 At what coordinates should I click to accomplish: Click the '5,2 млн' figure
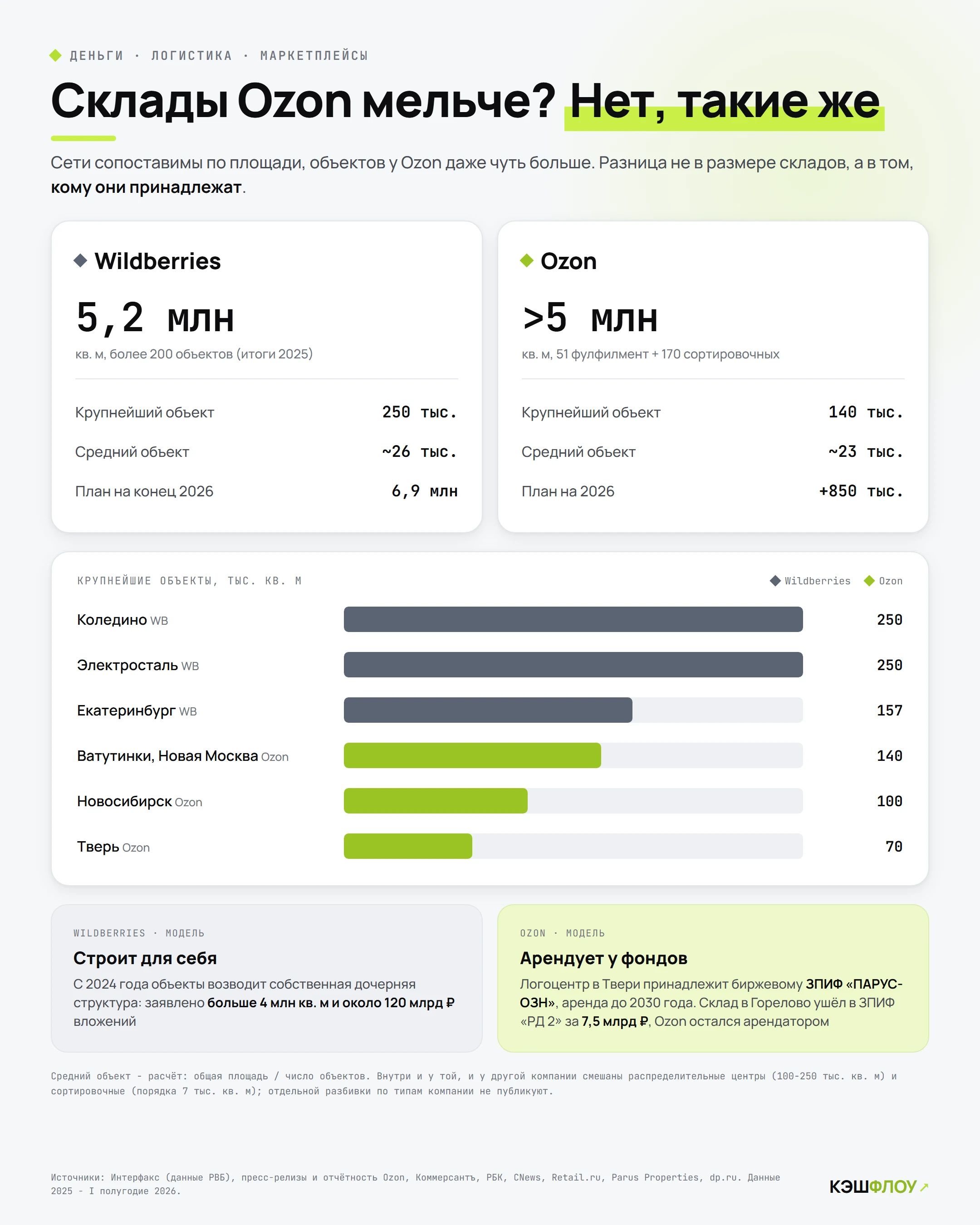pyautogui.click(x=155, y=317)
